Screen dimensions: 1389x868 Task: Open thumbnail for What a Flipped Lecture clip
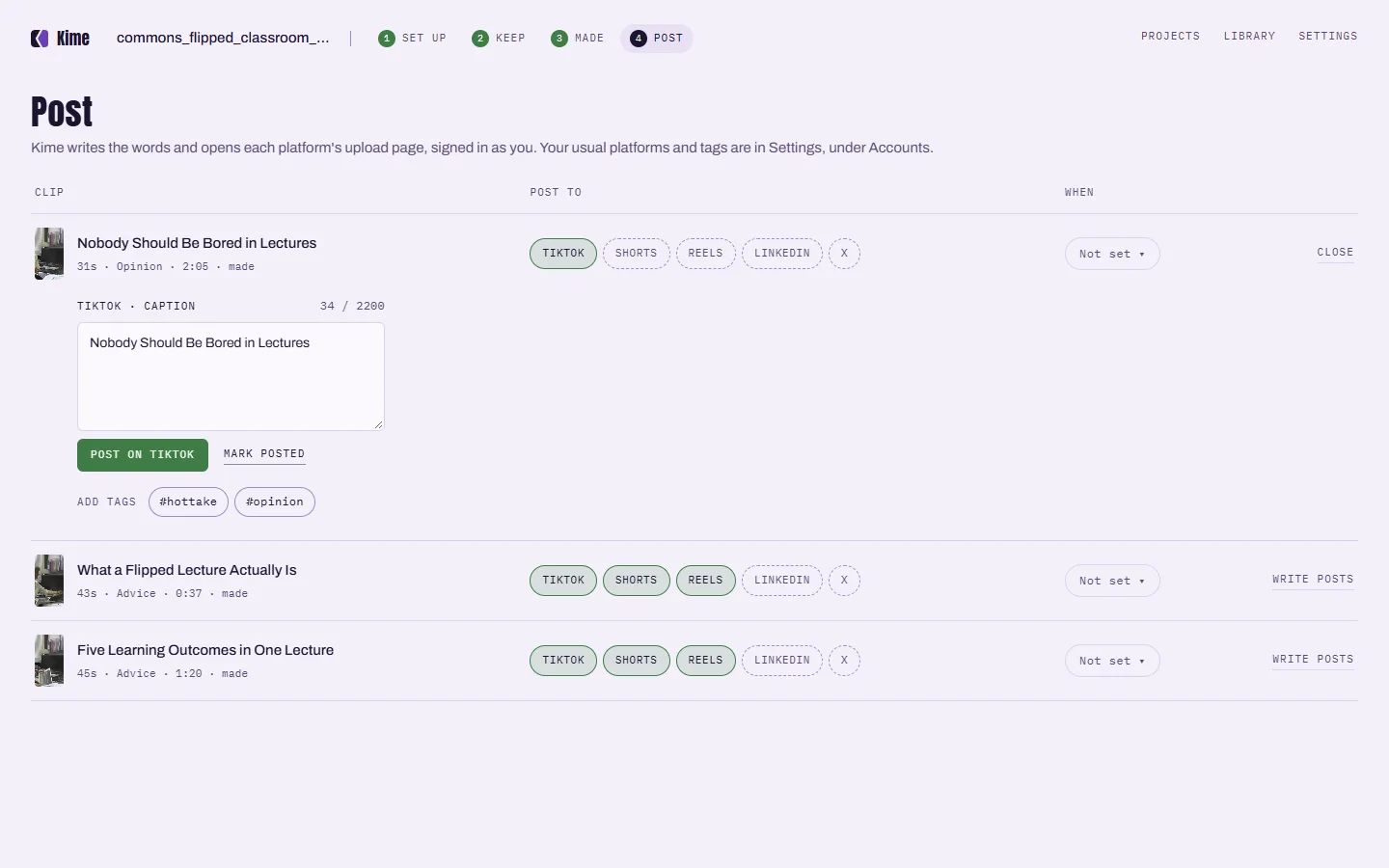49,581
